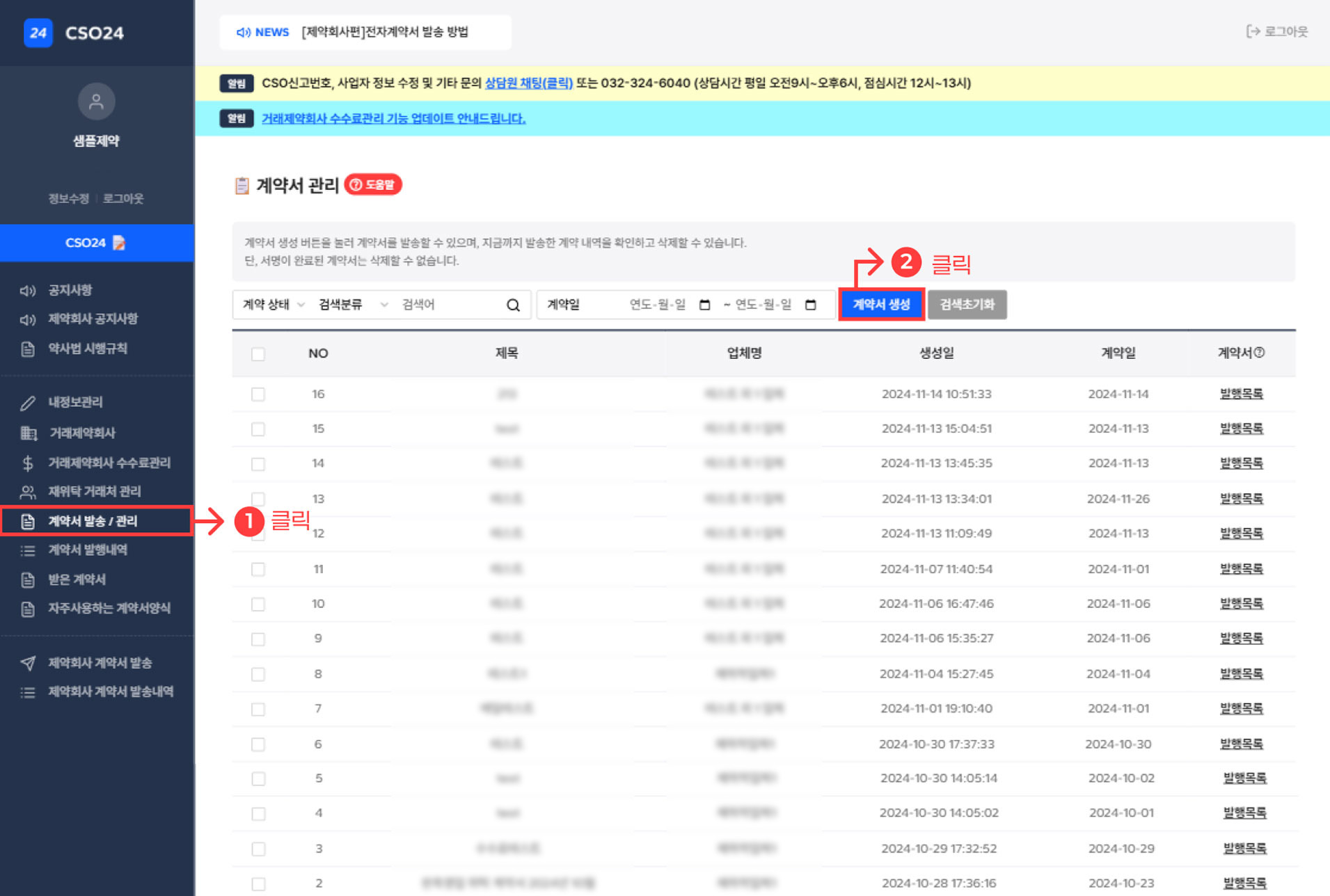Image resolution: width=1330 pixels, height=896 pixels.
Task: Open 제약회사 계약서 발송내역
Action: (x=111, y=692)
